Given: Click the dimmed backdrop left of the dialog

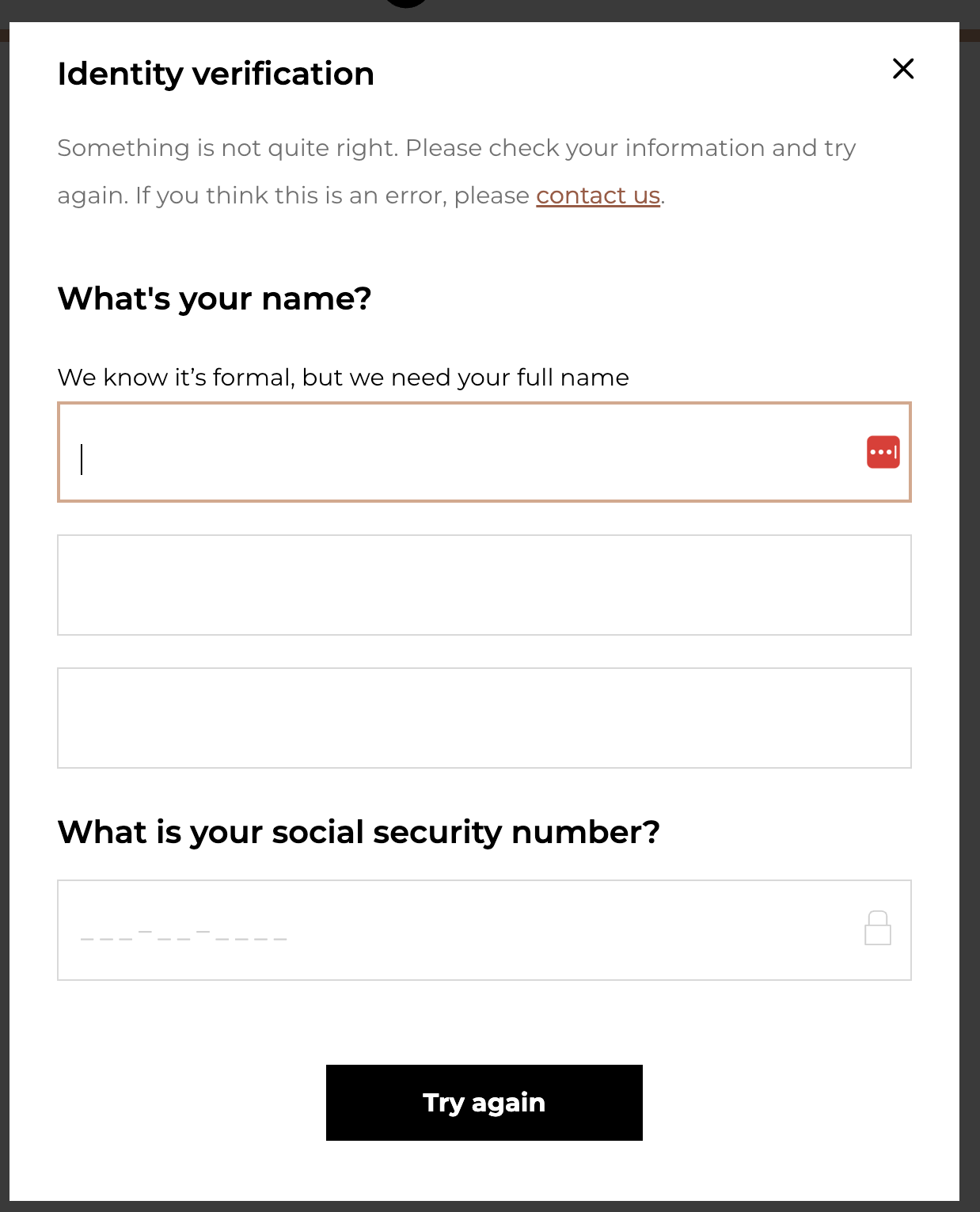Looking at the screenshot, I should point(4,602).
